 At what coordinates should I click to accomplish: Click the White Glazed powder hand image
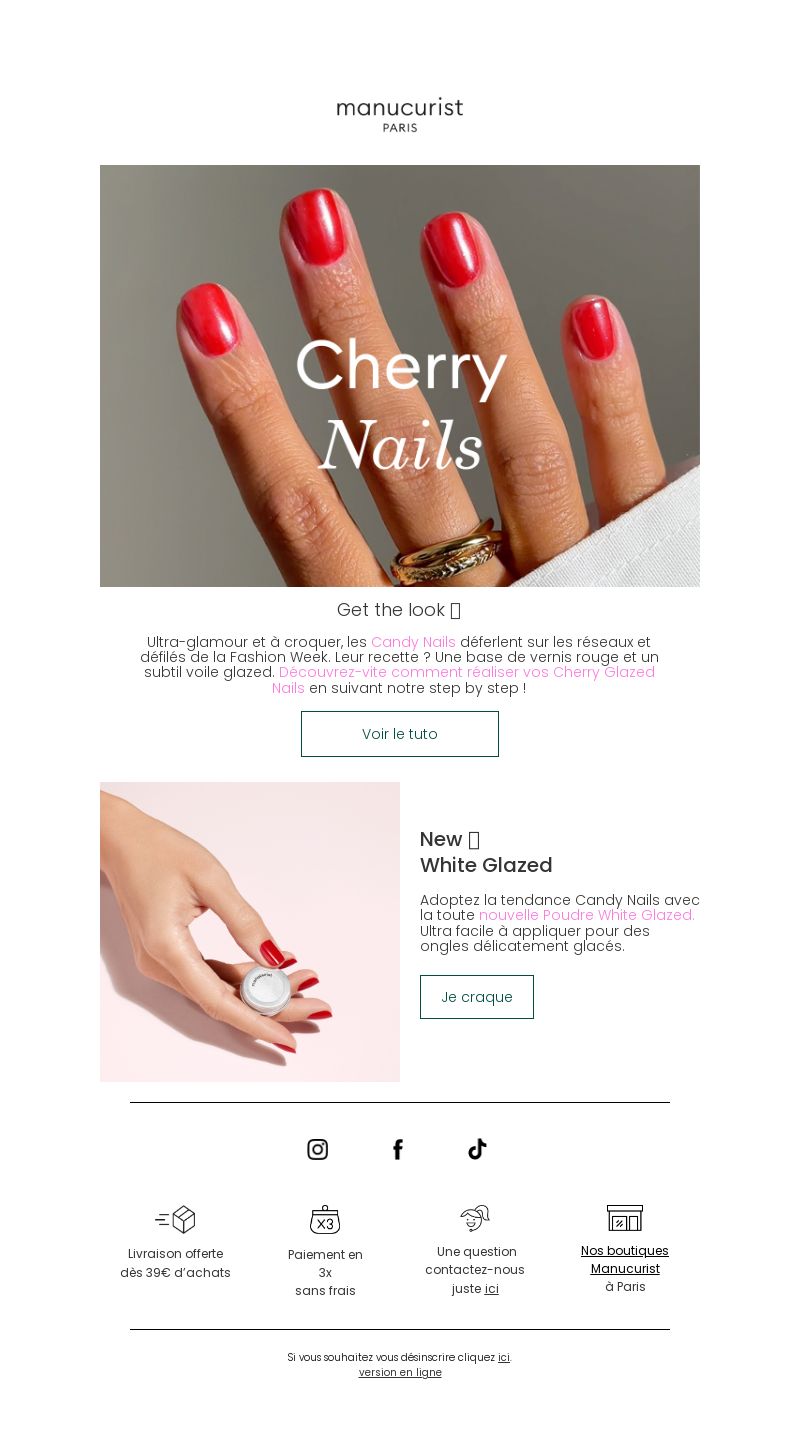pyautogui.click(x=250, y=932)
